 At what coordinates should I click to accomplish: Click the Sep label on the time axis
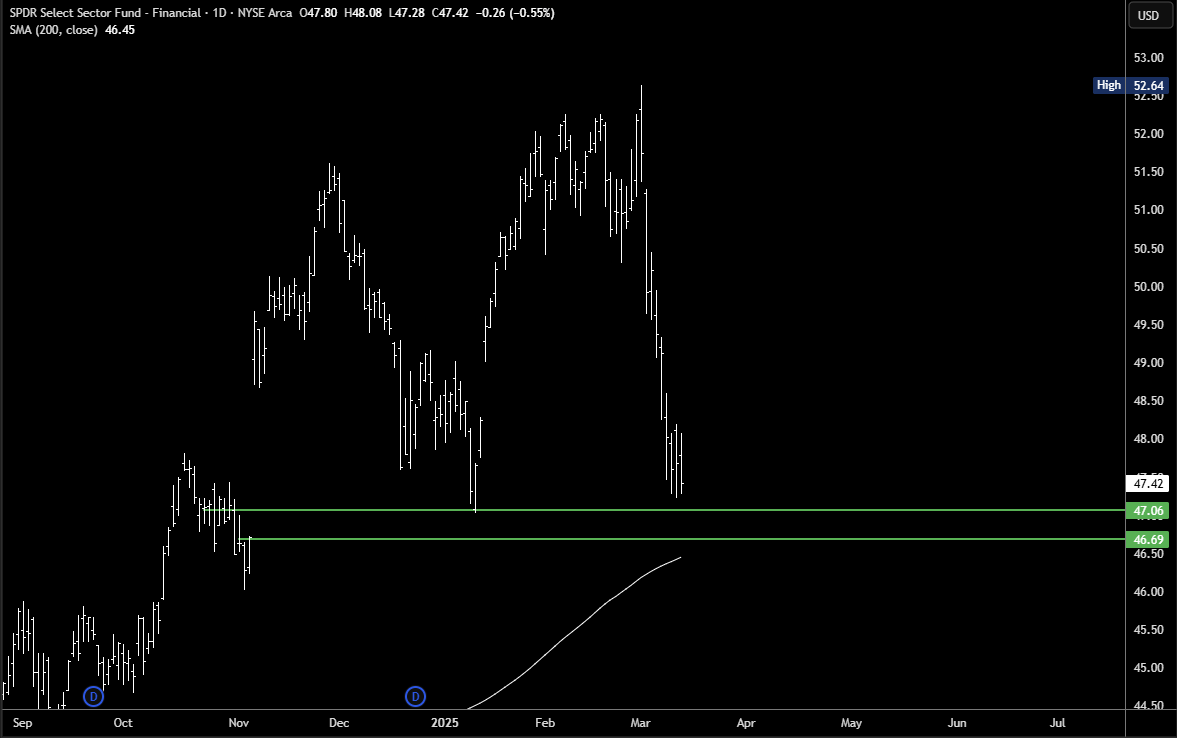coord(21,722)
